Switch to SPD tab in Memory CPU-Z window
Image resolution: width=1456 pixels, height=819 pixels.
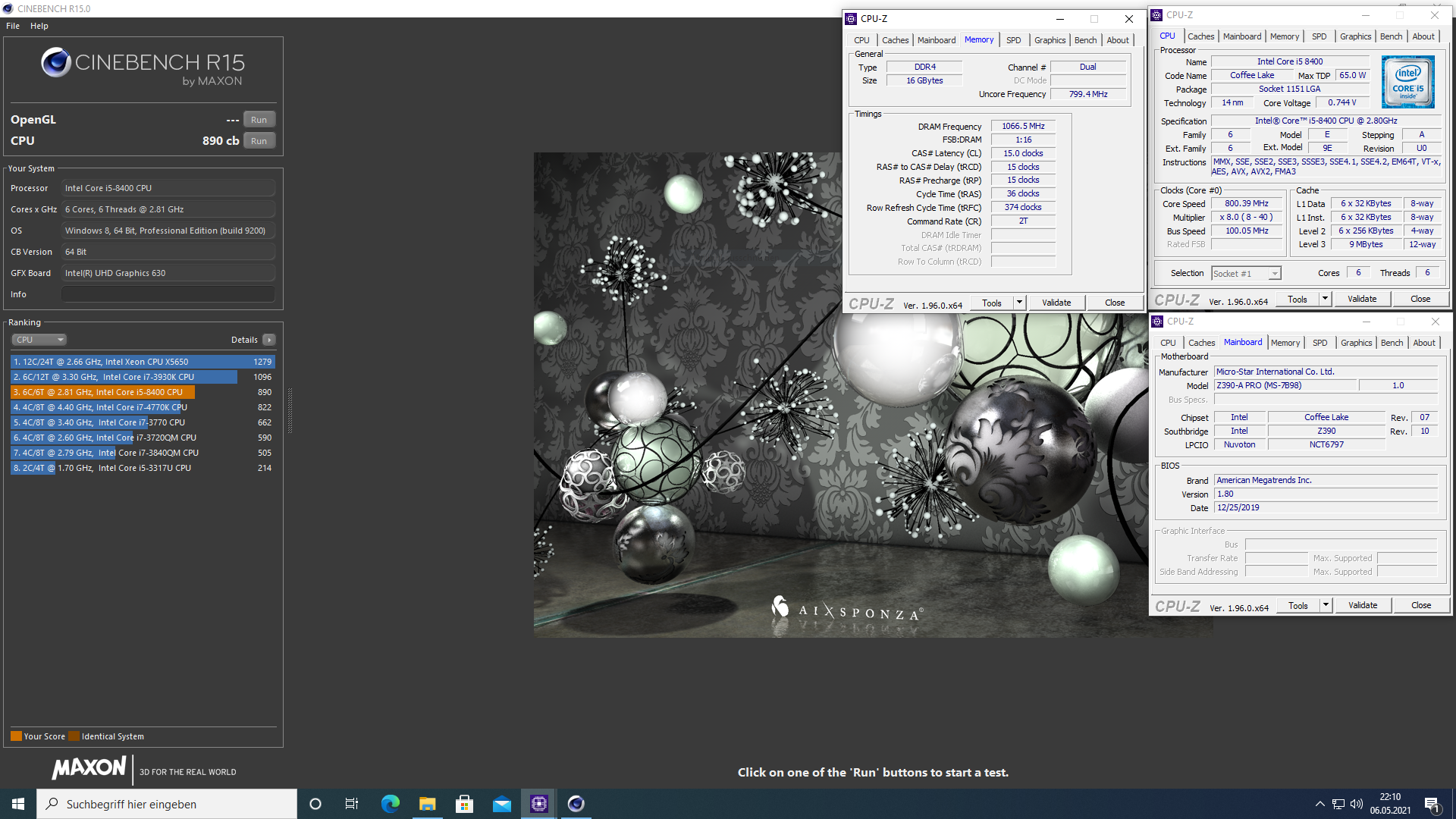coord(1014,40)
